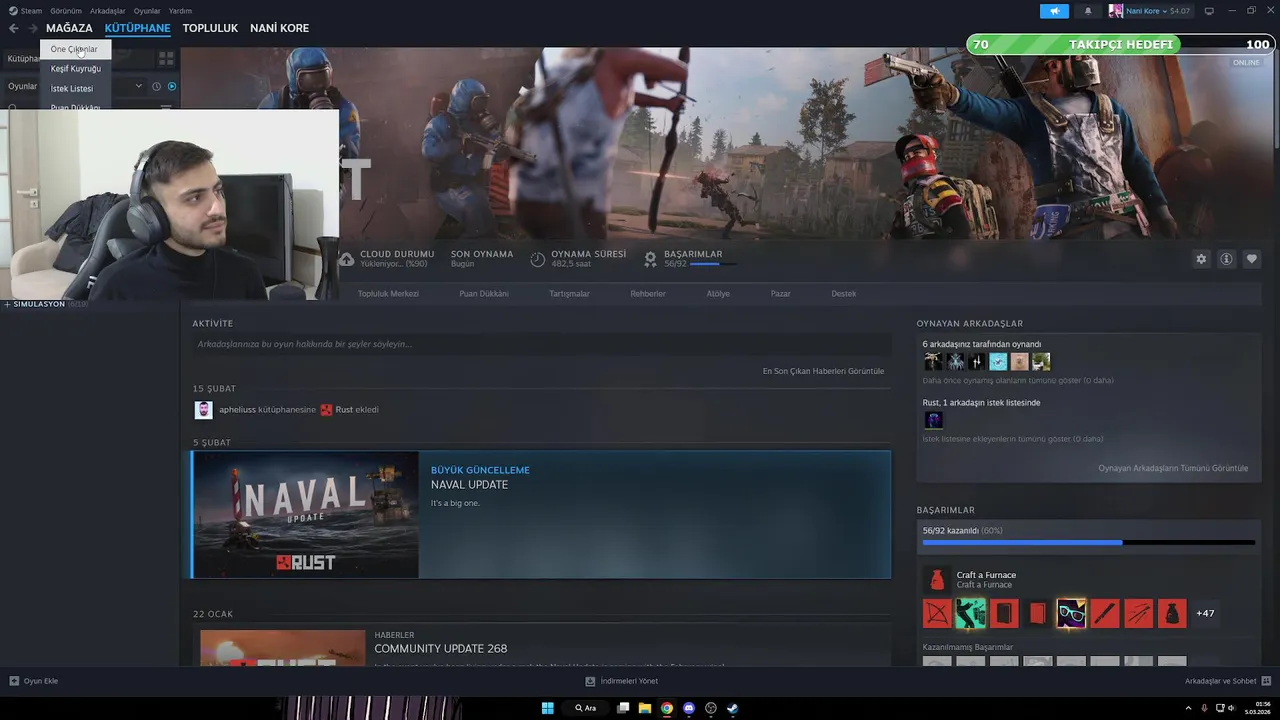Click the green dancing achievement icon
The height and width of the screenshot is (720, 1280).
[970, 613]
